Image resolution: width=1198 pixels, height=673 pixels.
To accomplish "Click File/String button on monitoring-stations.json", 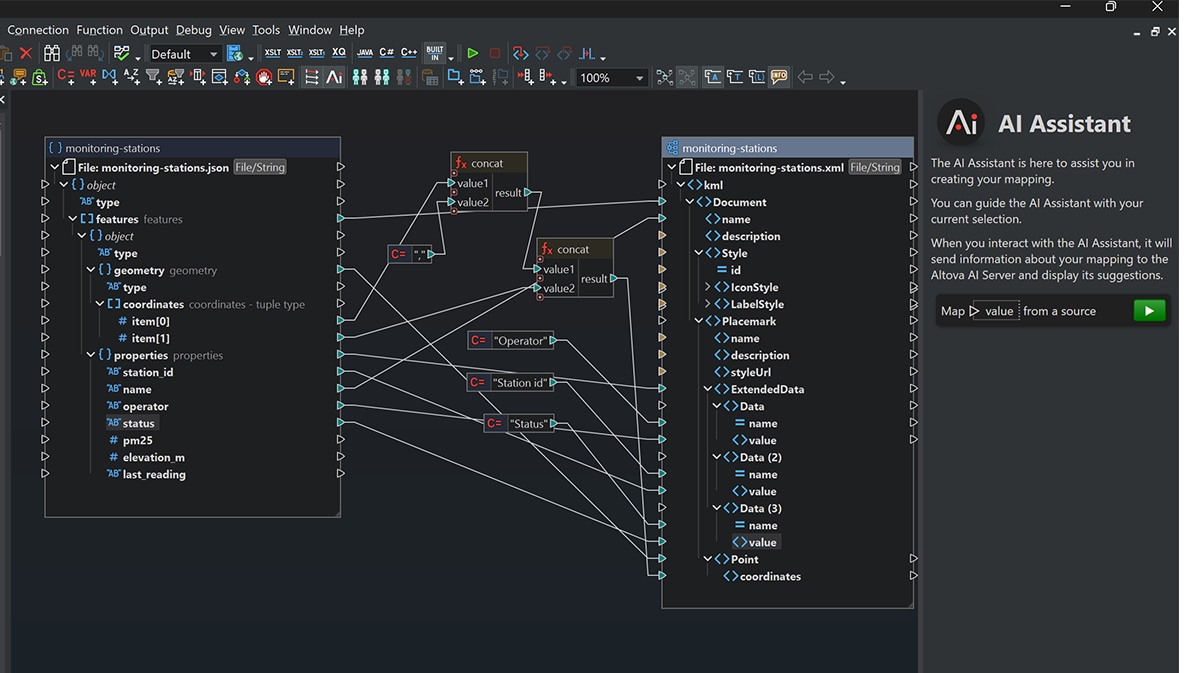I will (x=260, y=167).
